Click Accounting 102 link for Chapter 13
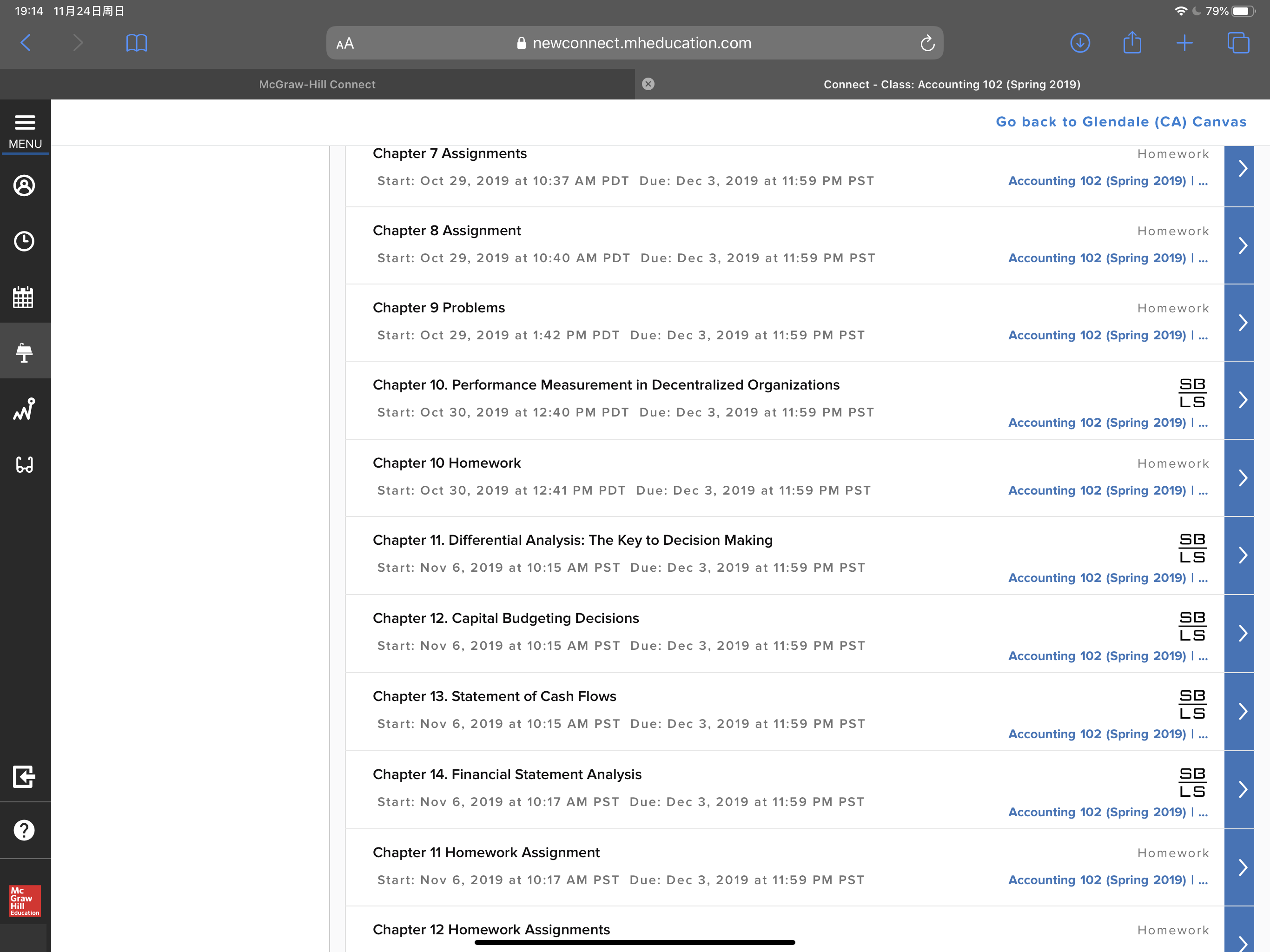The height and width of the screenshot is (952, 1270). [1108, 734]
